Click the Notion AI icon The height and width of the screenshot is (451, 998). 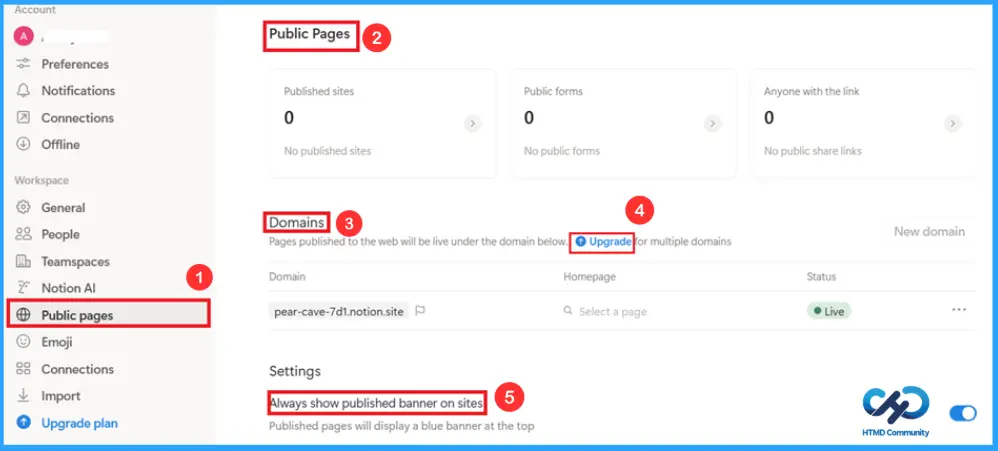pyautogui.click(x=24, y=288)
